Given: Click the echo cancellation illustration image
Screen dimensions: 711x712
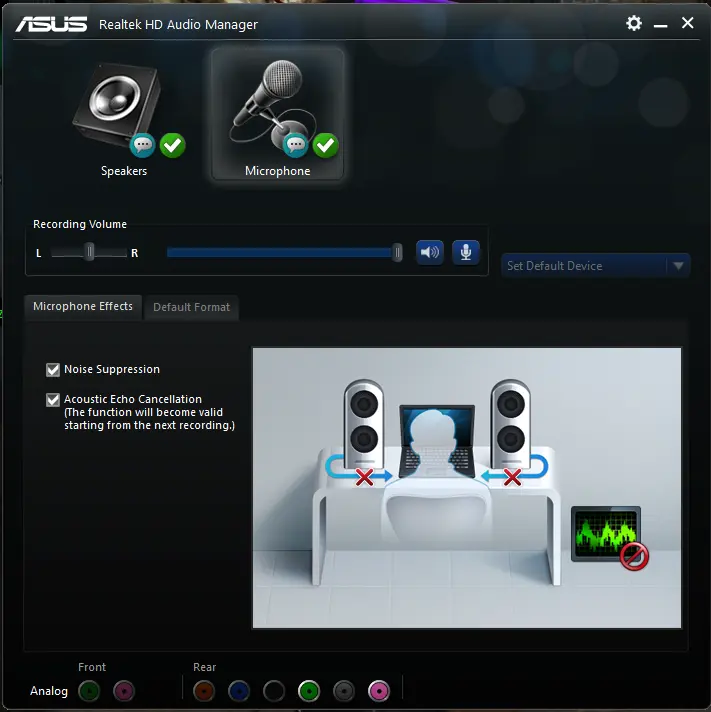Looking at the screenshot, I should click(x=467, y=488).
